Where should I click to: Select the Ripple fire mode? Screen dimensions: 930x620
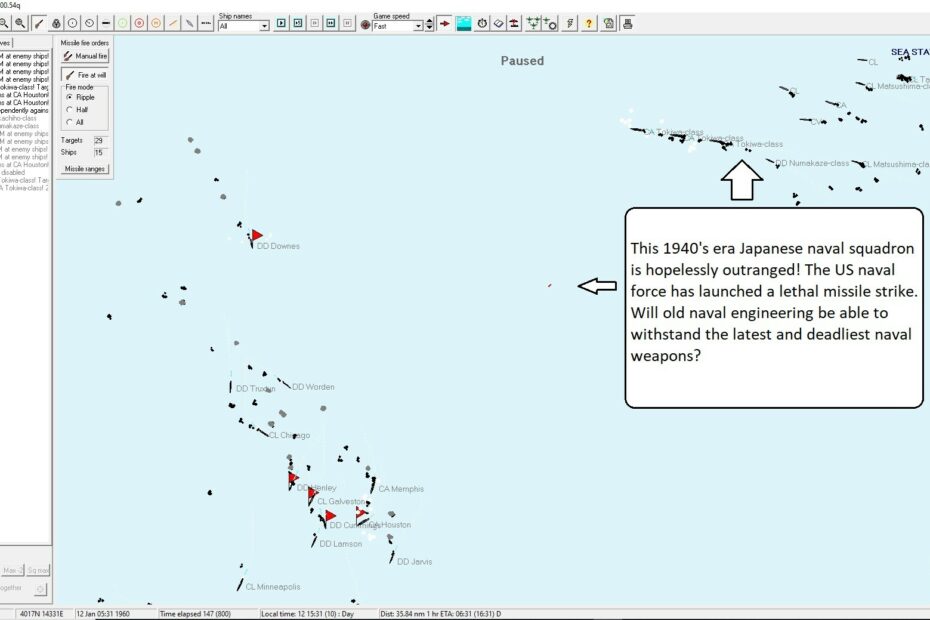click(x=67, y=97)
